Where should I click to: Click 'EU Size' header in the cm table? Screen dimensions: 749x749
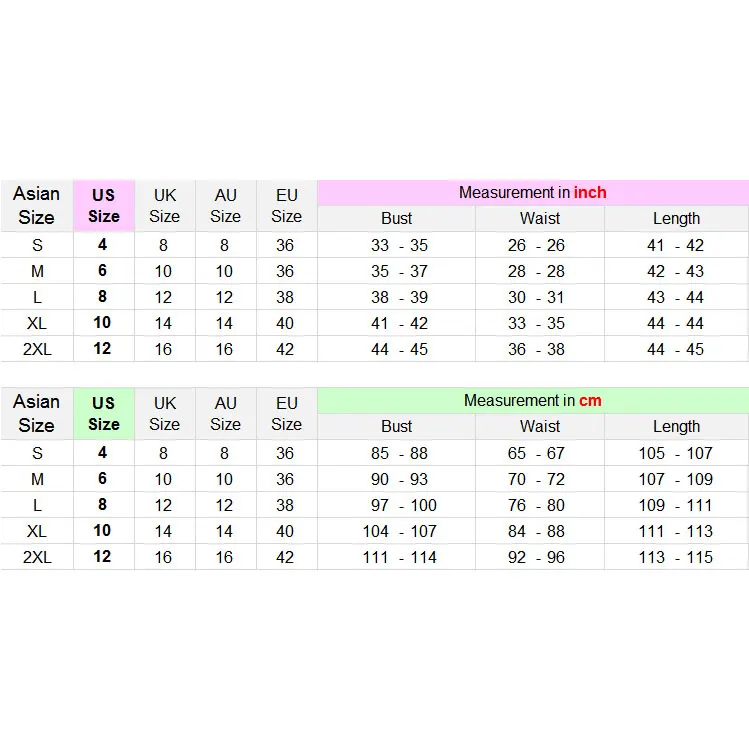286,413
